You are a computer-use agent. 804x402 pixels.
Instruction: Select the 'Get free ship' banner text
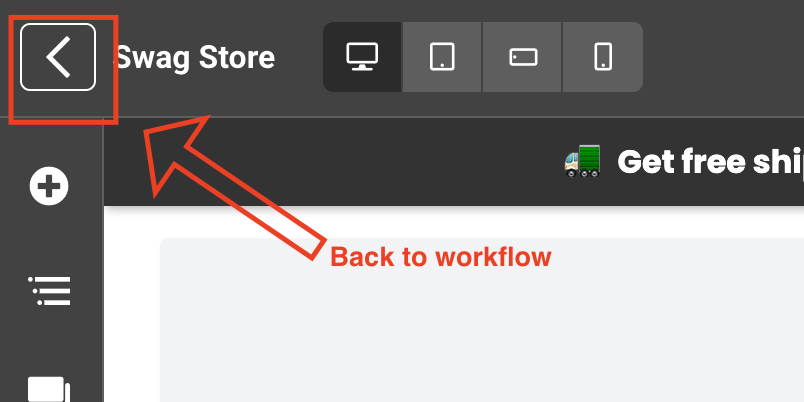point(711,162)
